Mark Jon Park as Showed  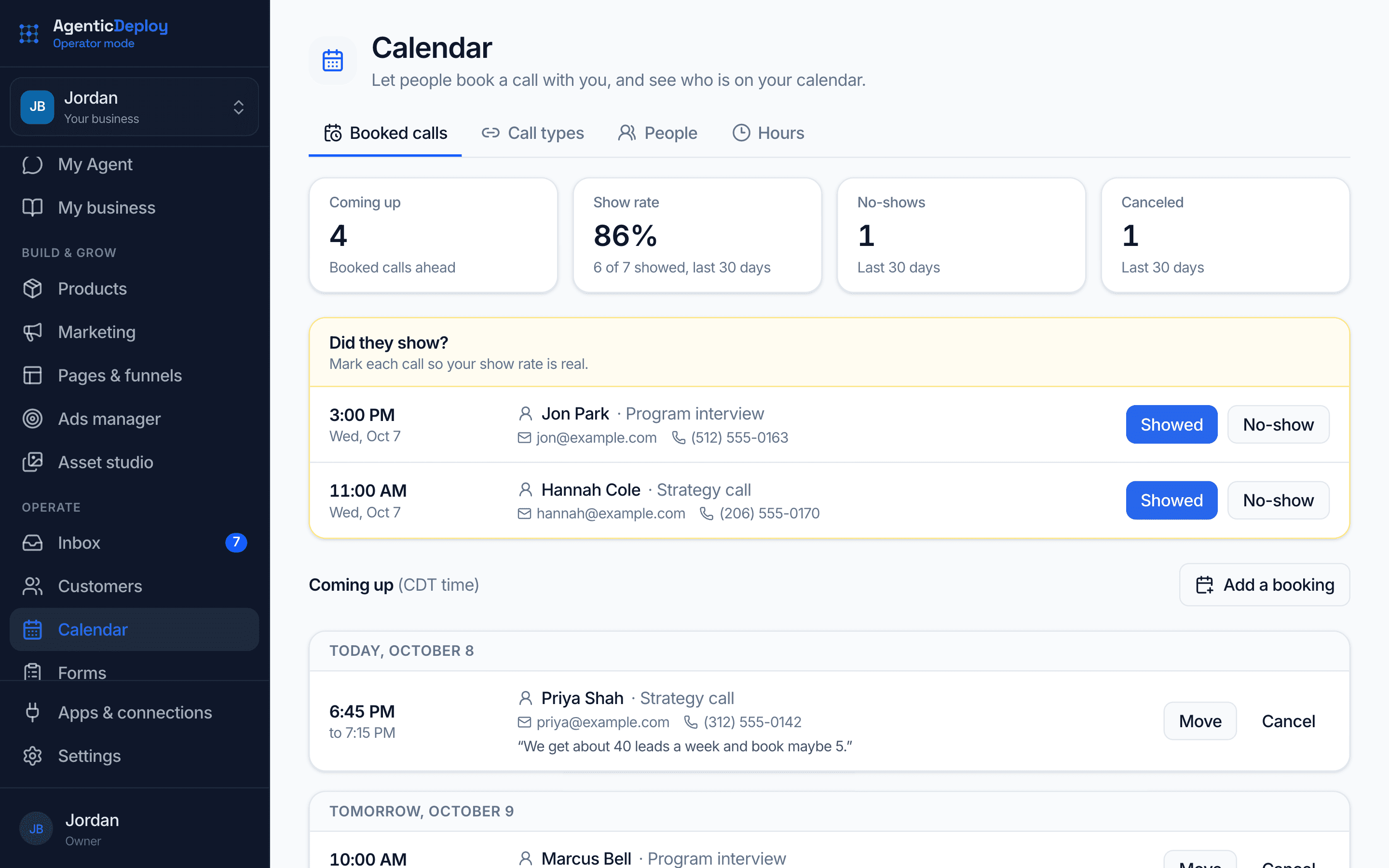[x=1171, y=424]
